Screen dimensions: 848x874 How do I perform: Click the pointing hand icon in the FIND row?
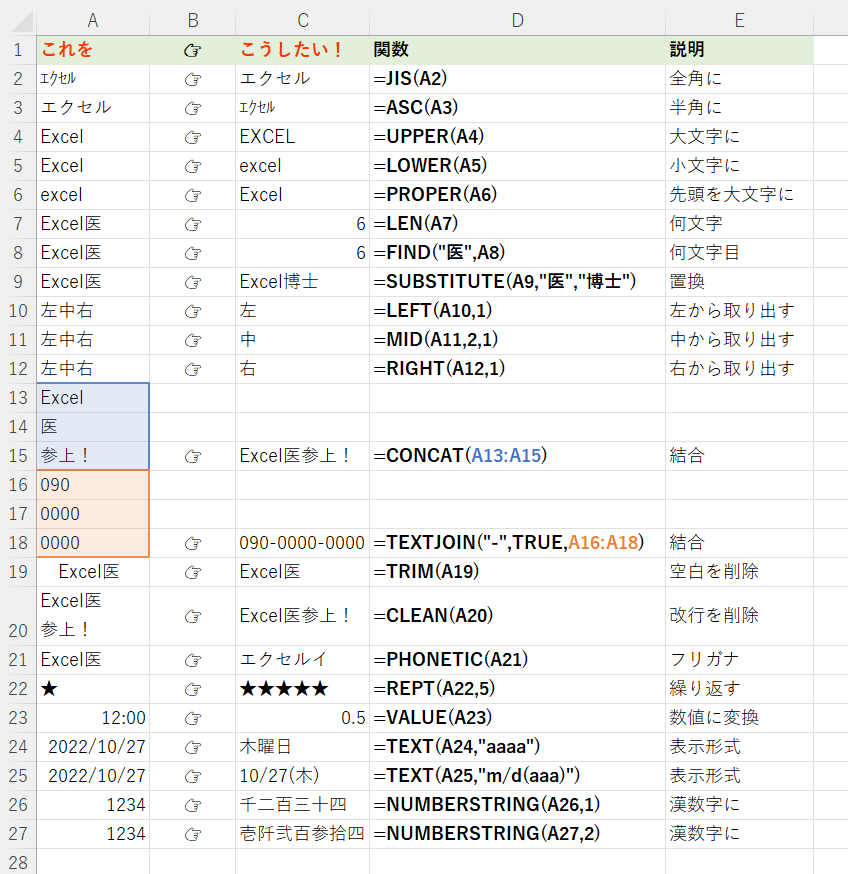tap(192, 253)
